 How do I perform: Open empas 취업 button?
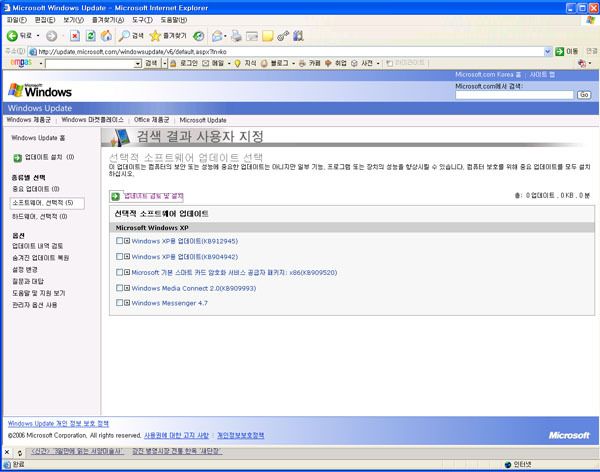tap(336, 63)
